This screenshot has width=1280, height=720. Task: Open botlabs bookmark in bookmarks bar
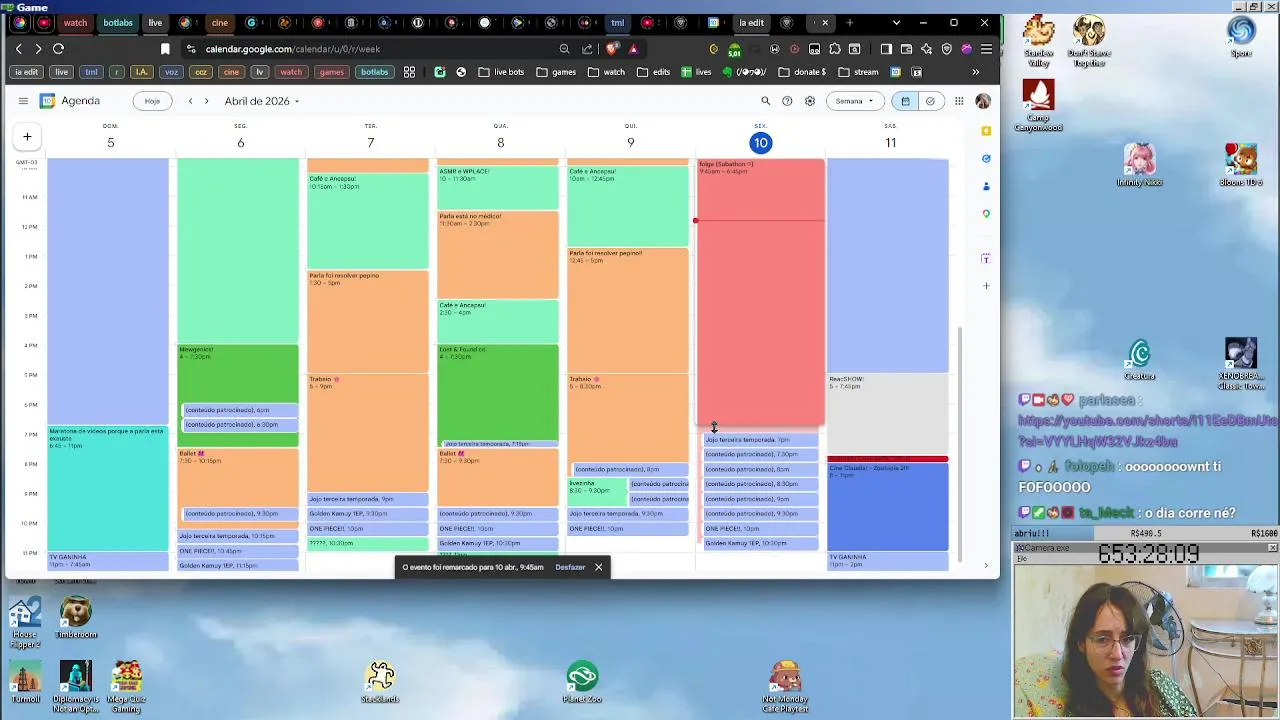tap(374, 72)
